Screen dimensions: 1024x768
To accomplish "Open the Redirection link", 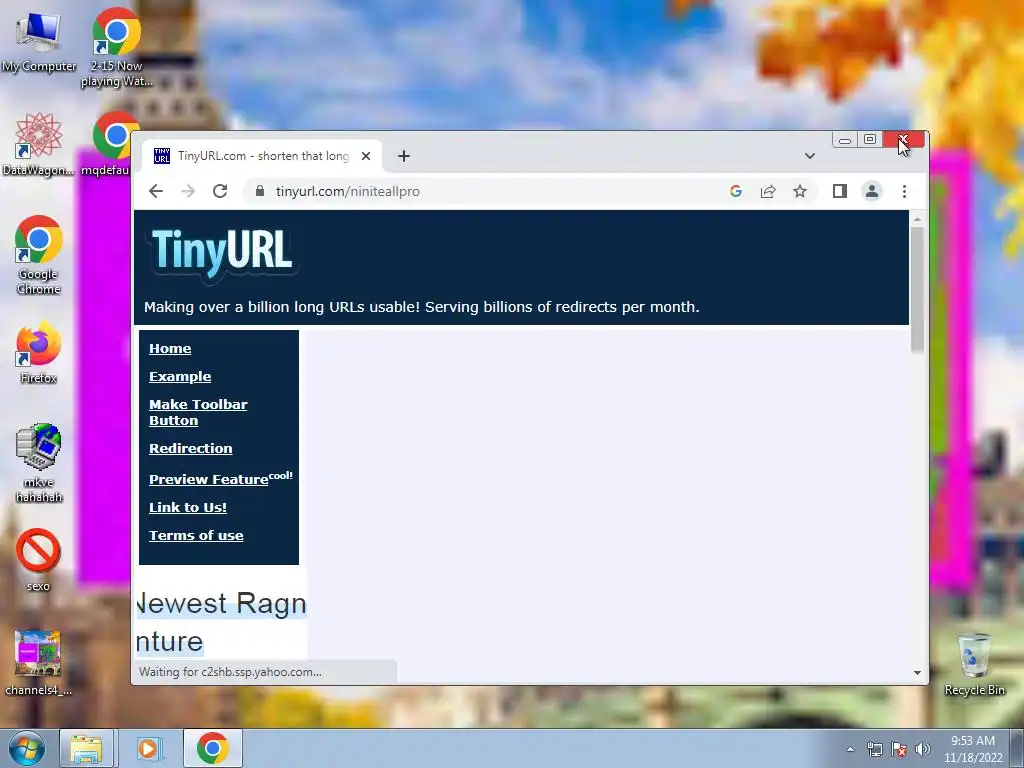I will 191,449.
